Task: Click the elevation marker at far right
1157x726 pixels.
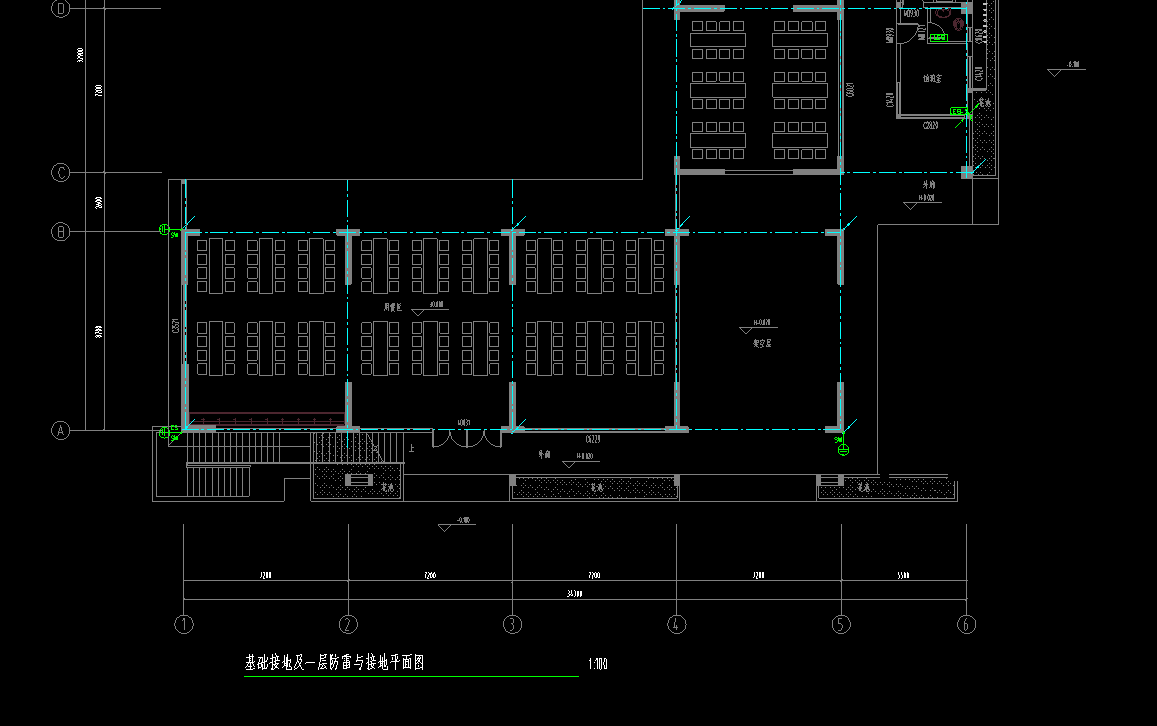Action: (1065, 70)
